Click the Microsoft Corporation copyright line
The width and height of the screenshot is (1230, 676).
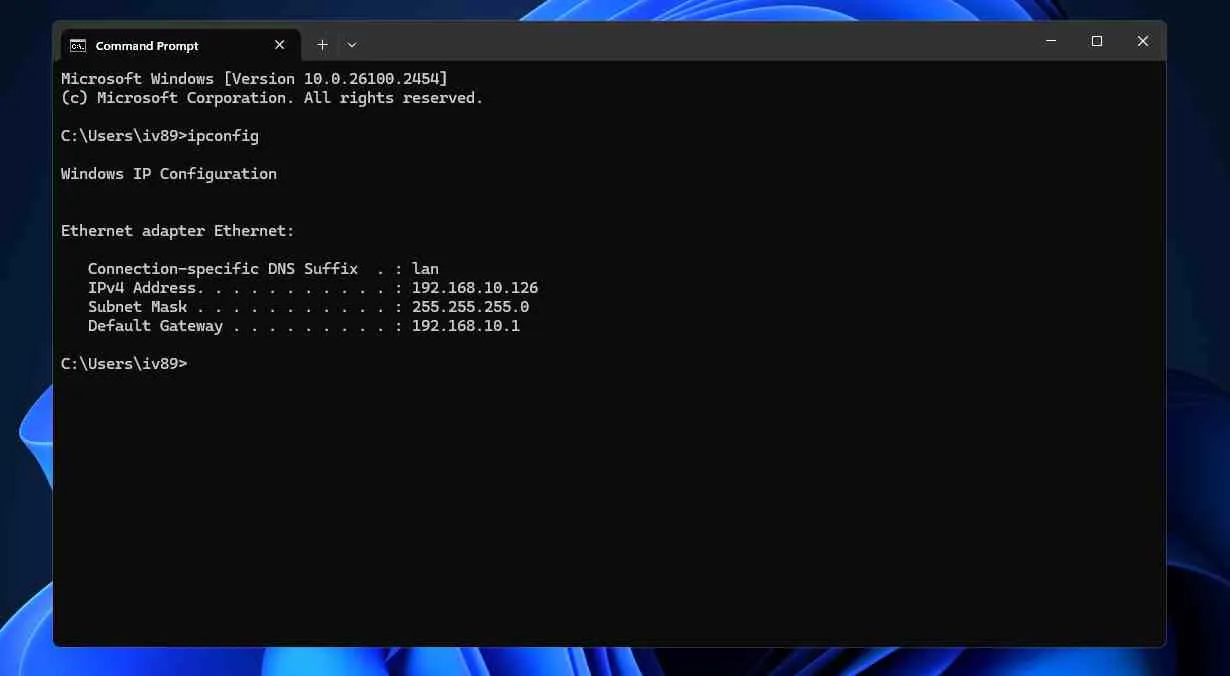point(272,98)
